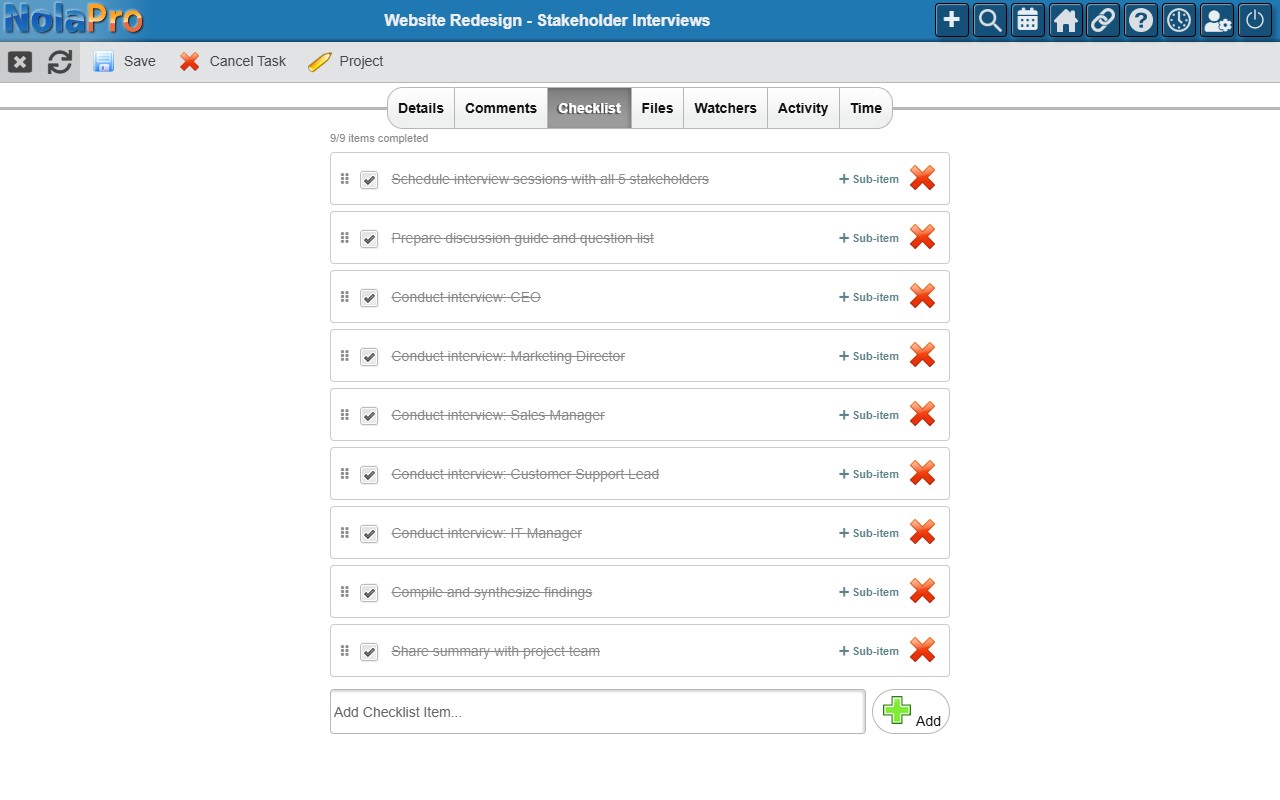This screenshot has height=800, width=1280.
Task: Delete 'Customer Support Lead' item with red X
Action: 922,473
